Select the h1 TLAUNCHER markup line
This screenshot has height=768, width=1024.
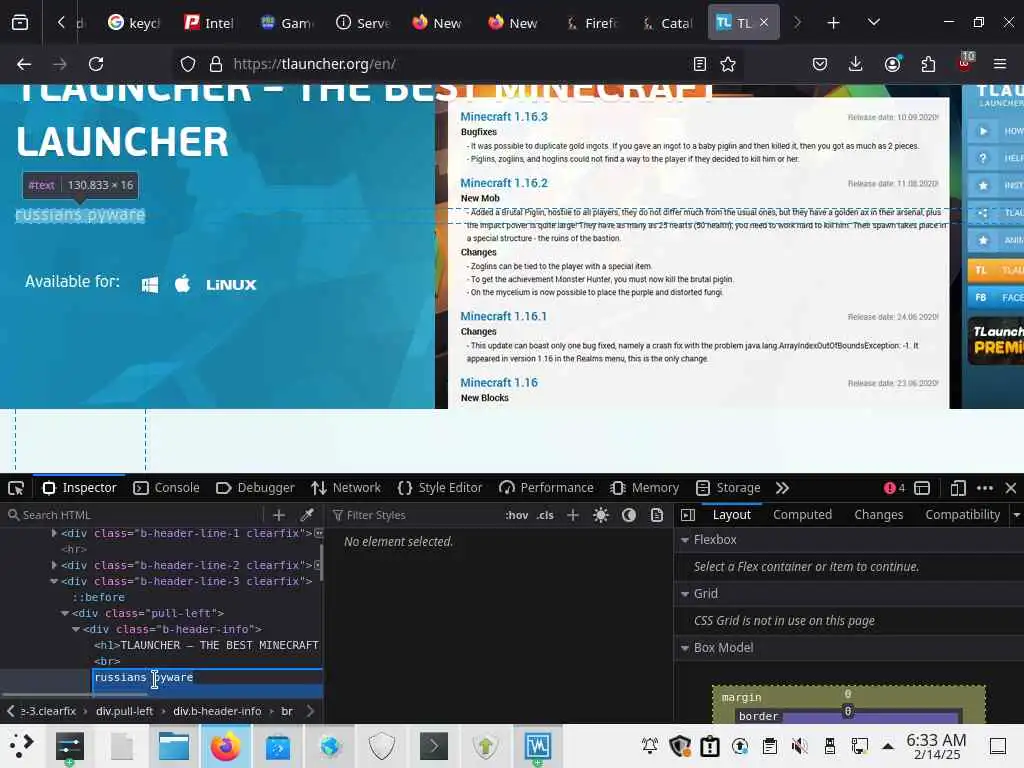coord(206,645)
